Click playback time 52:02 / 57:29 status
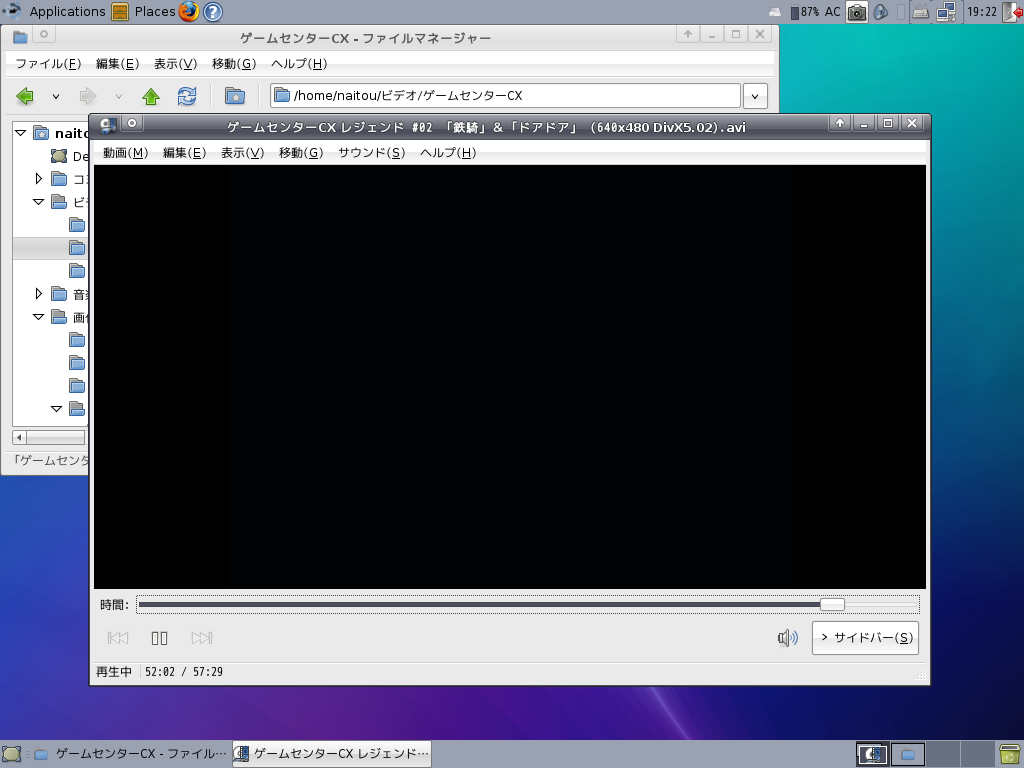This screenshot has width=1024, height=768. click(x=184, y=671)
